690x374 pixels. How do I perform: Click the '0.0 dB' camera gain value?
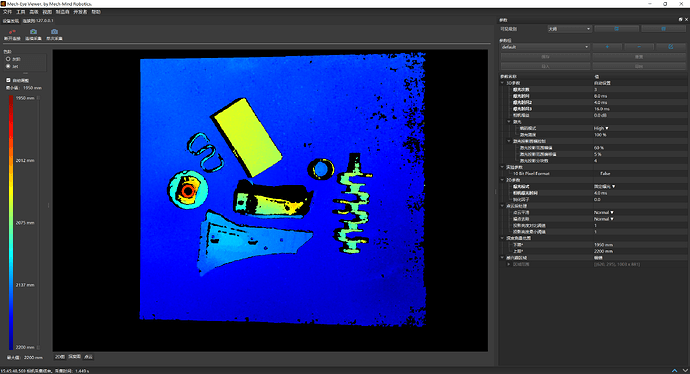click(x=600, y=115)
